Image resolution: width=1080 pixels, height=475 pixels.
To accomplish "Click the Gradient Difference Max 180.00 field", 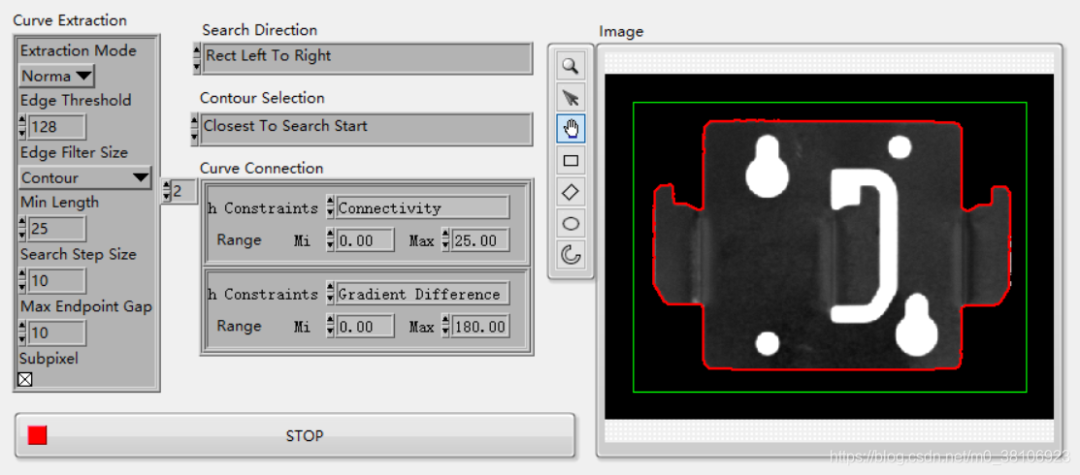I will pyautogui.click(x=480, y=326).
